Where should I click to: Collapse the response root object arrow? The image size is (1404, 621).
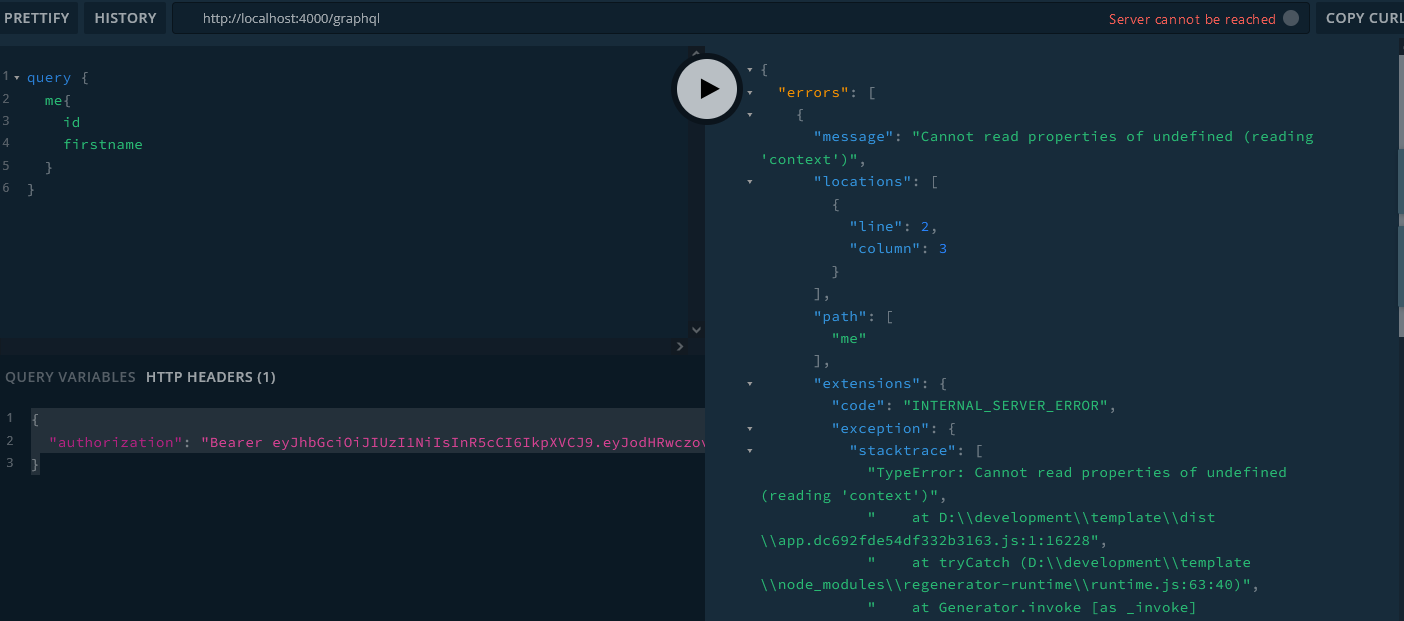click(750, 69)
